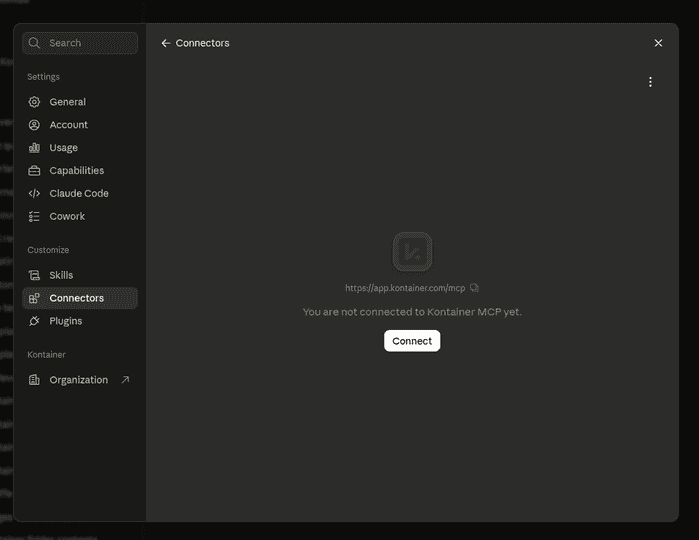Open the Usage page
This screenshot has width=699, height=540.
(x=80, y=148)
